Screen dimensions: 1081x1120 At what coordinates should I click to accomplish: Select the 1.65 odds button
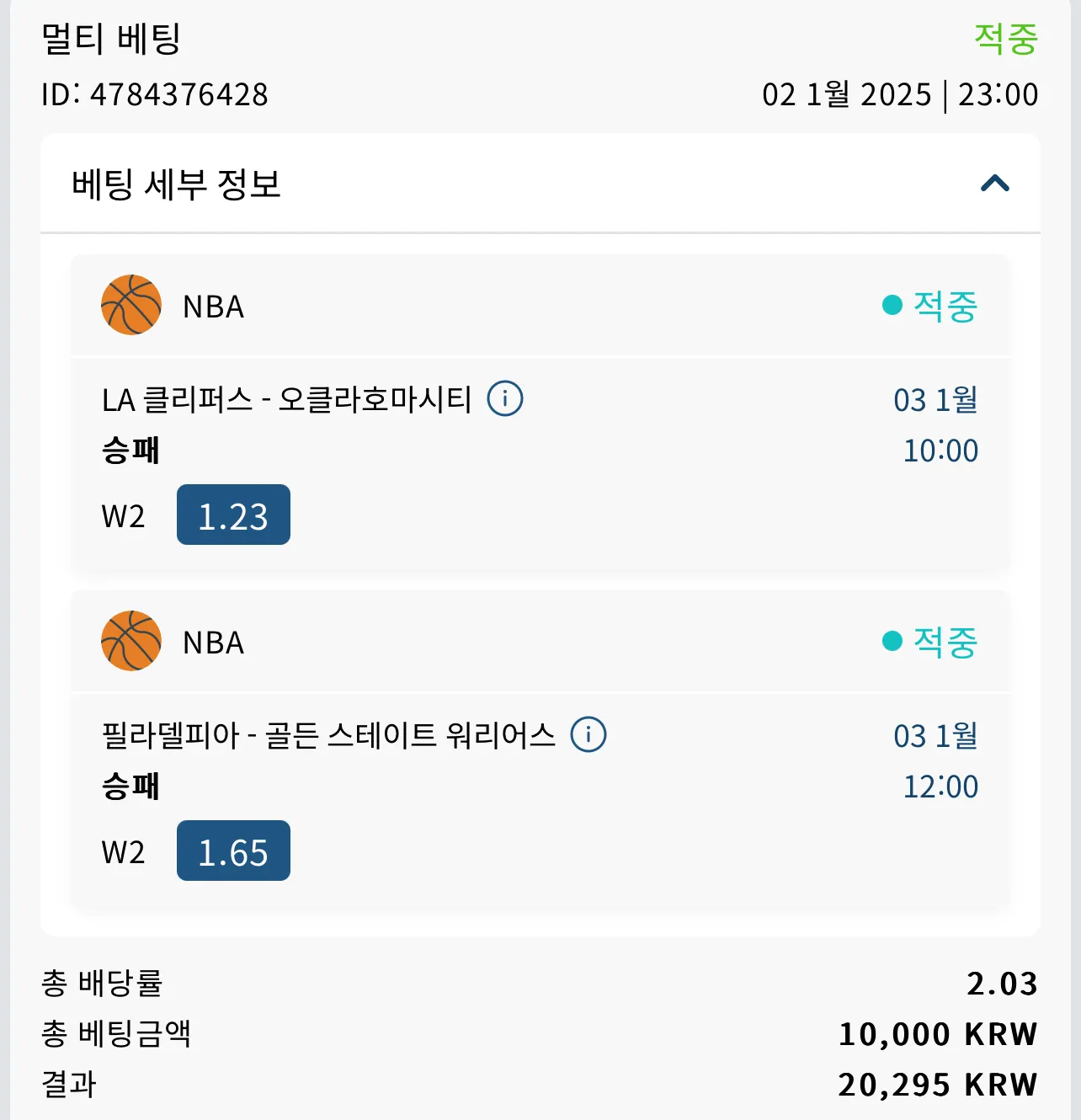coord(233,851)
